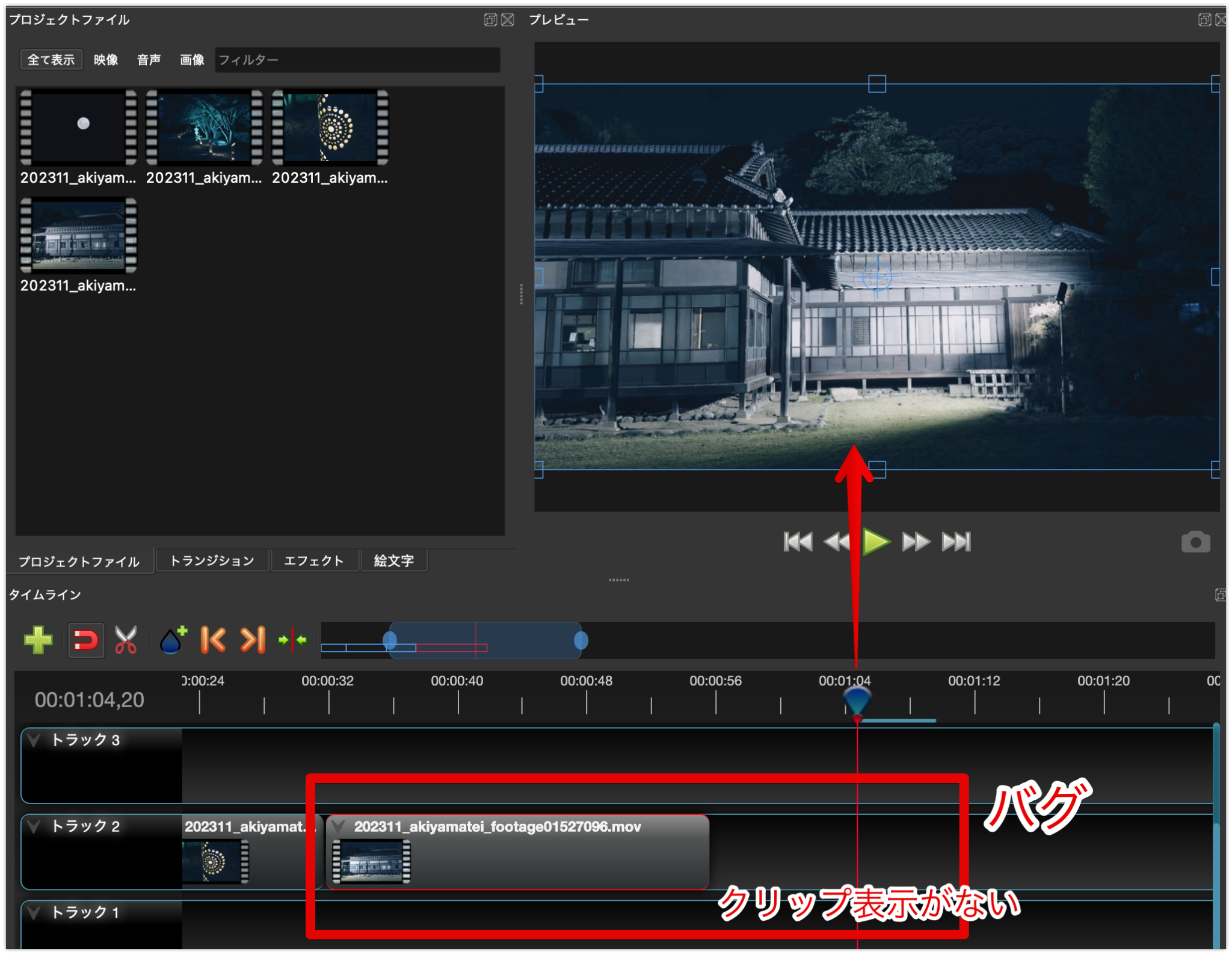
Task: Select the razor scissors tool
Action: tap(126, 640)
